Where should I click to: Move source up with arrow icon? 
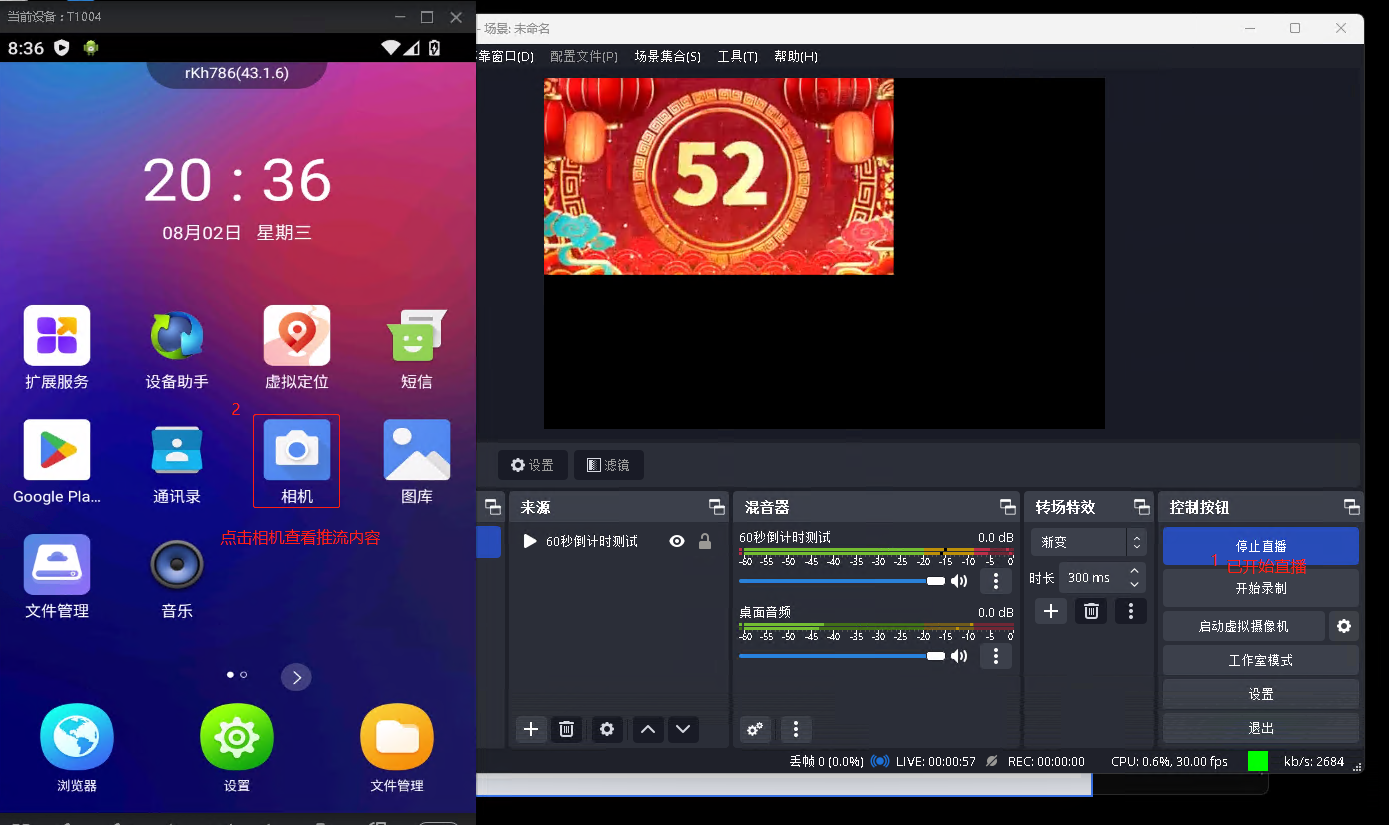tap(648, 729)
